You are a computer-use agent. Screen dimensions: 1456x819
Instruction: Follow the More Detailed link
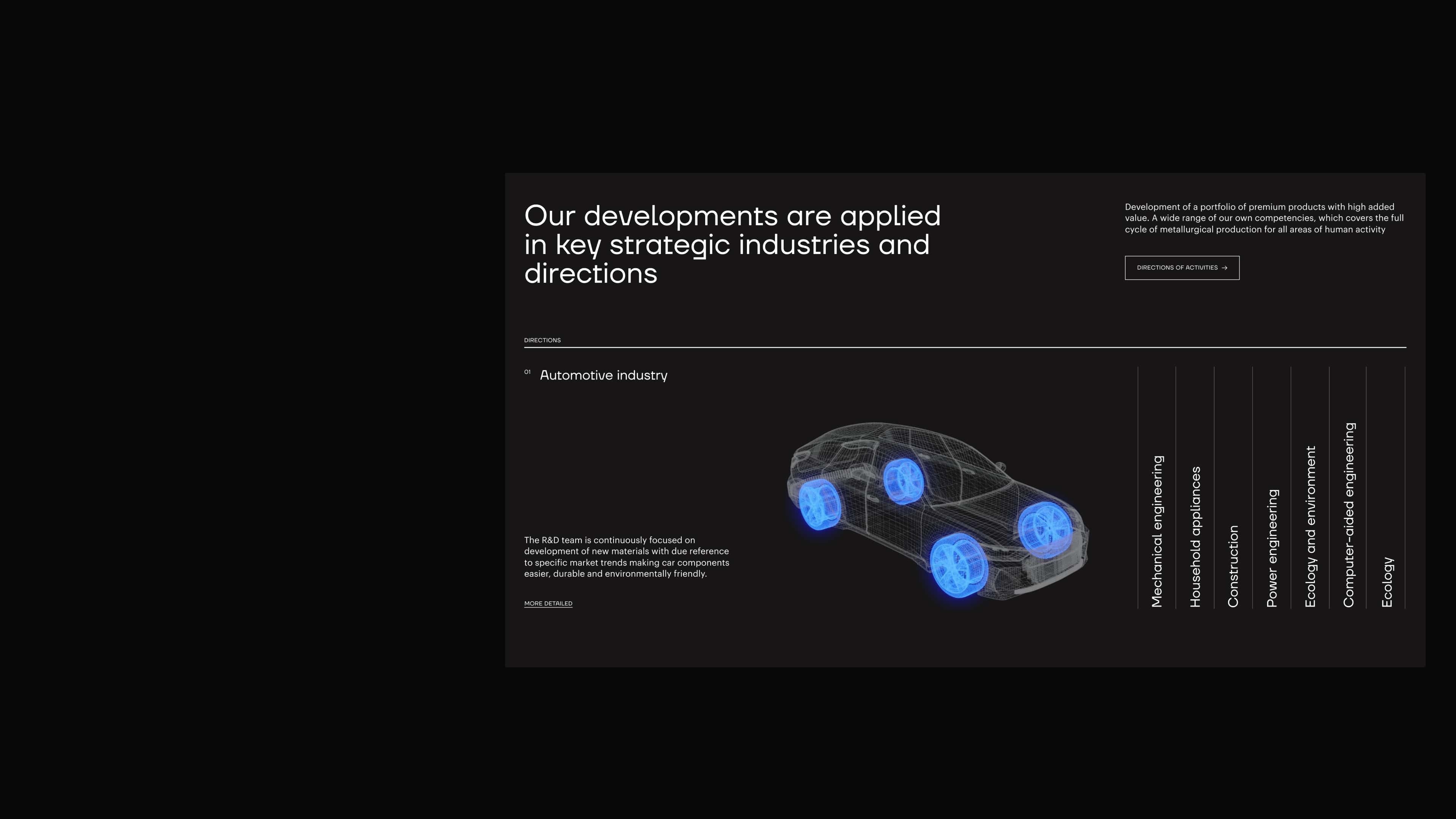tap(548, 604)
